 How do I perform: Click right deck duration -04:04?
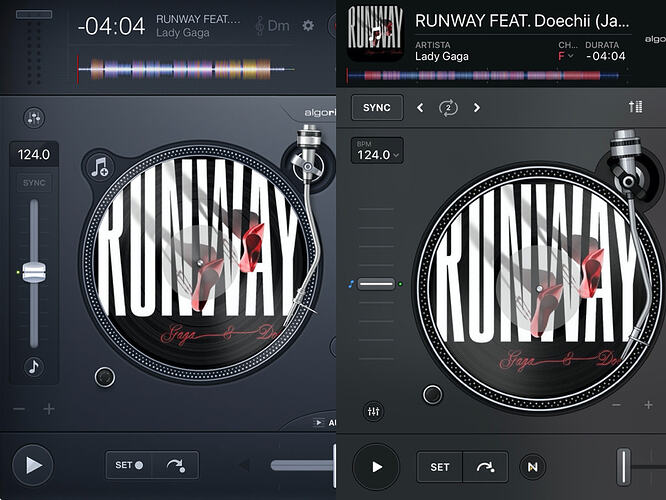click(x=606, y=56)
